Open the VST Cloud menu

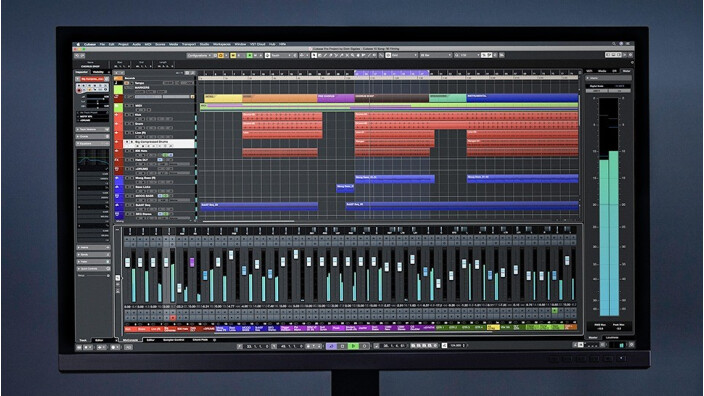258,44
